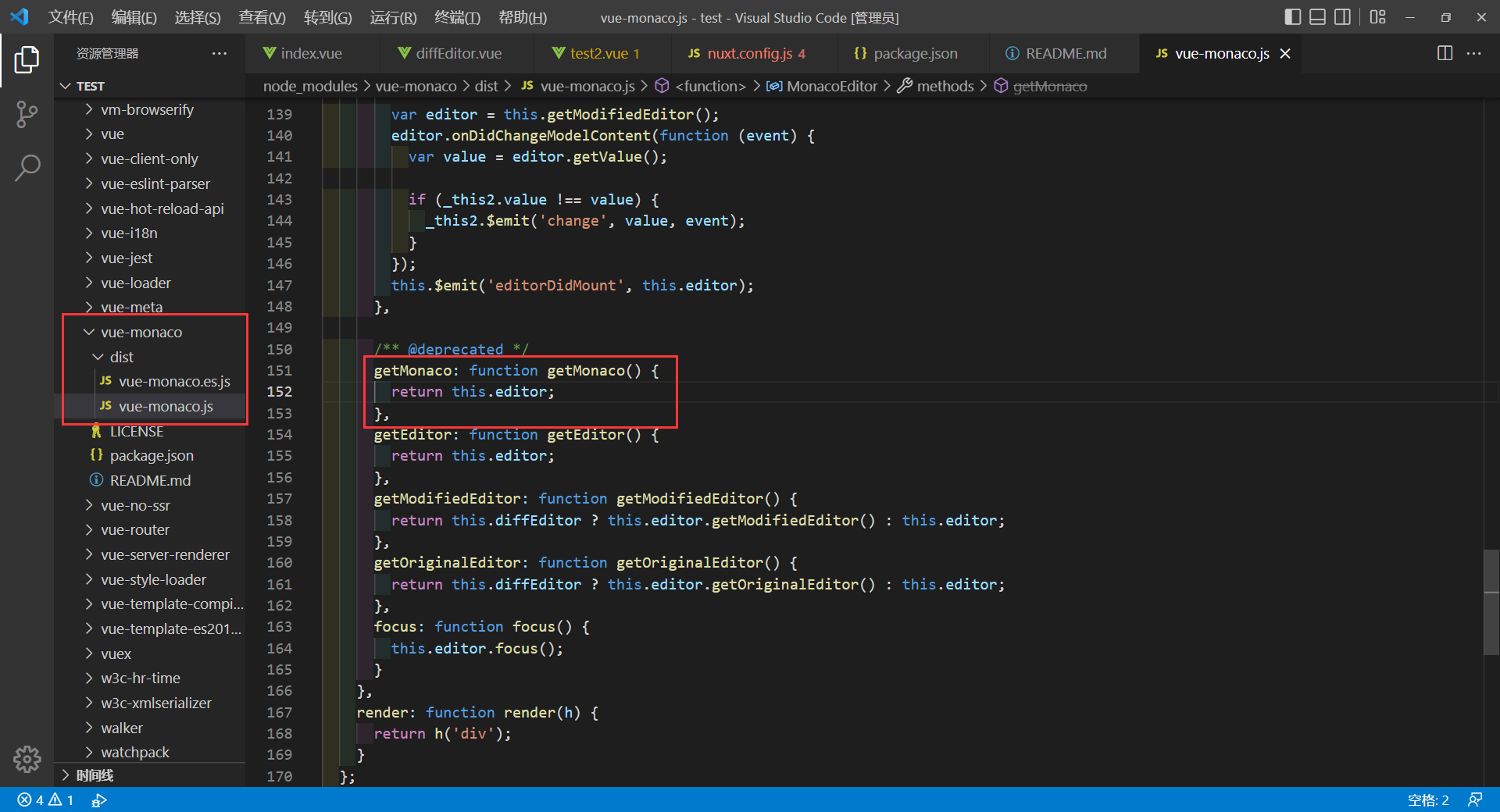Split the editor to the right
Image resolution: width=1500 pixels, height=812 pixels.
[x=1445, y=53]
